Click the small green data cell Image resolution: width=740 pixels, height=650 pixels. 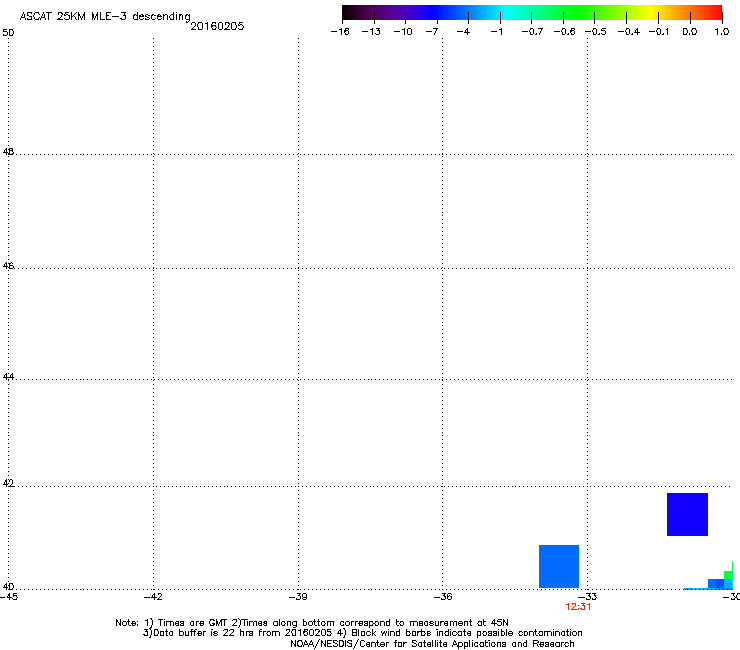coord(728,574)
